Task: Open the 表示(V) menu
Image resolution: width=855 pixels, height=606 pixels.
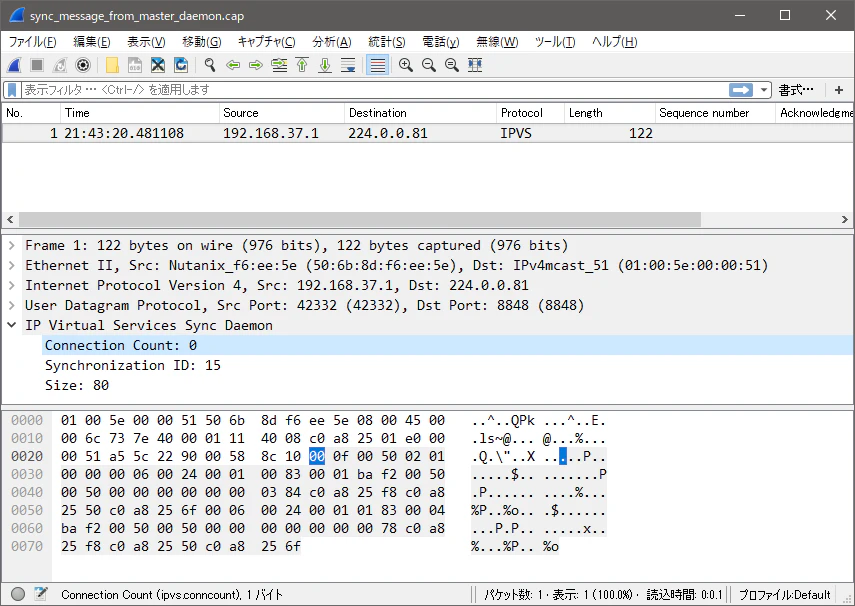Action: tap(146, 42)
